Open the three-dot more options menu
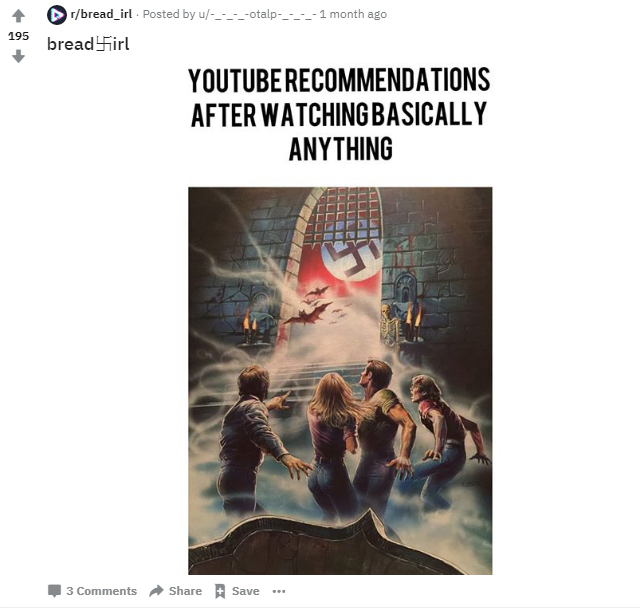The image size is (640, 608). pos(279,591)
